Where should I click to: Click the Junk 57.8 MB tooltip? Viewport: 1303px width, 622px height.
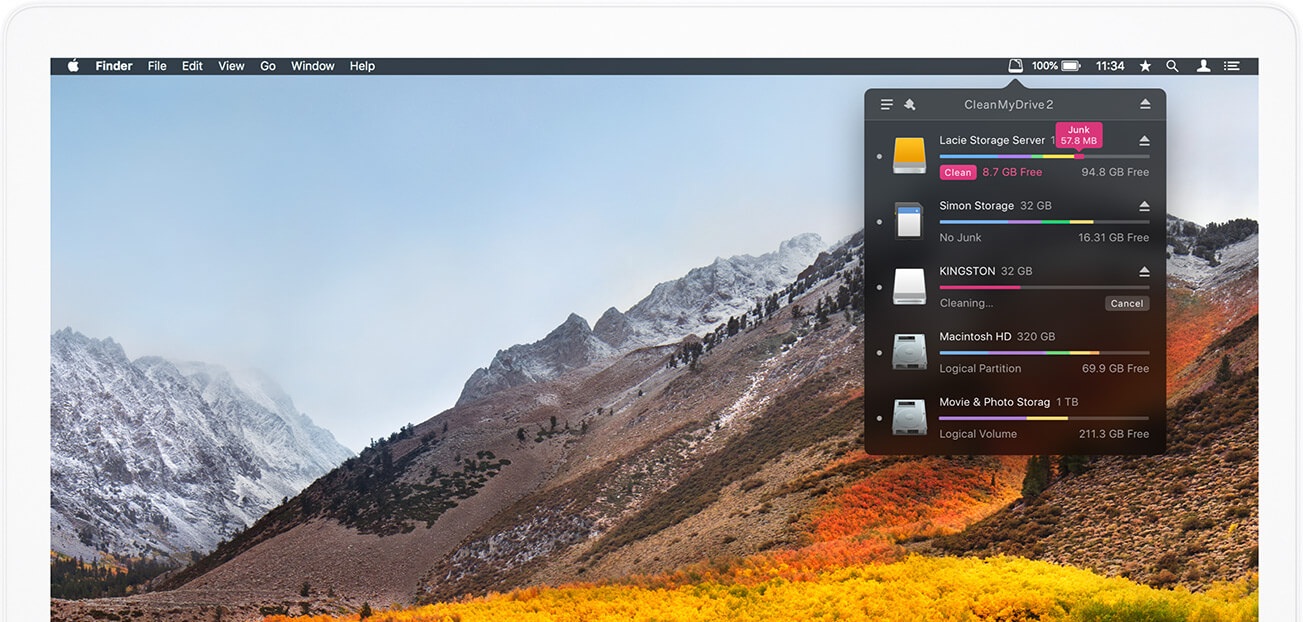tap(1079, 135)
